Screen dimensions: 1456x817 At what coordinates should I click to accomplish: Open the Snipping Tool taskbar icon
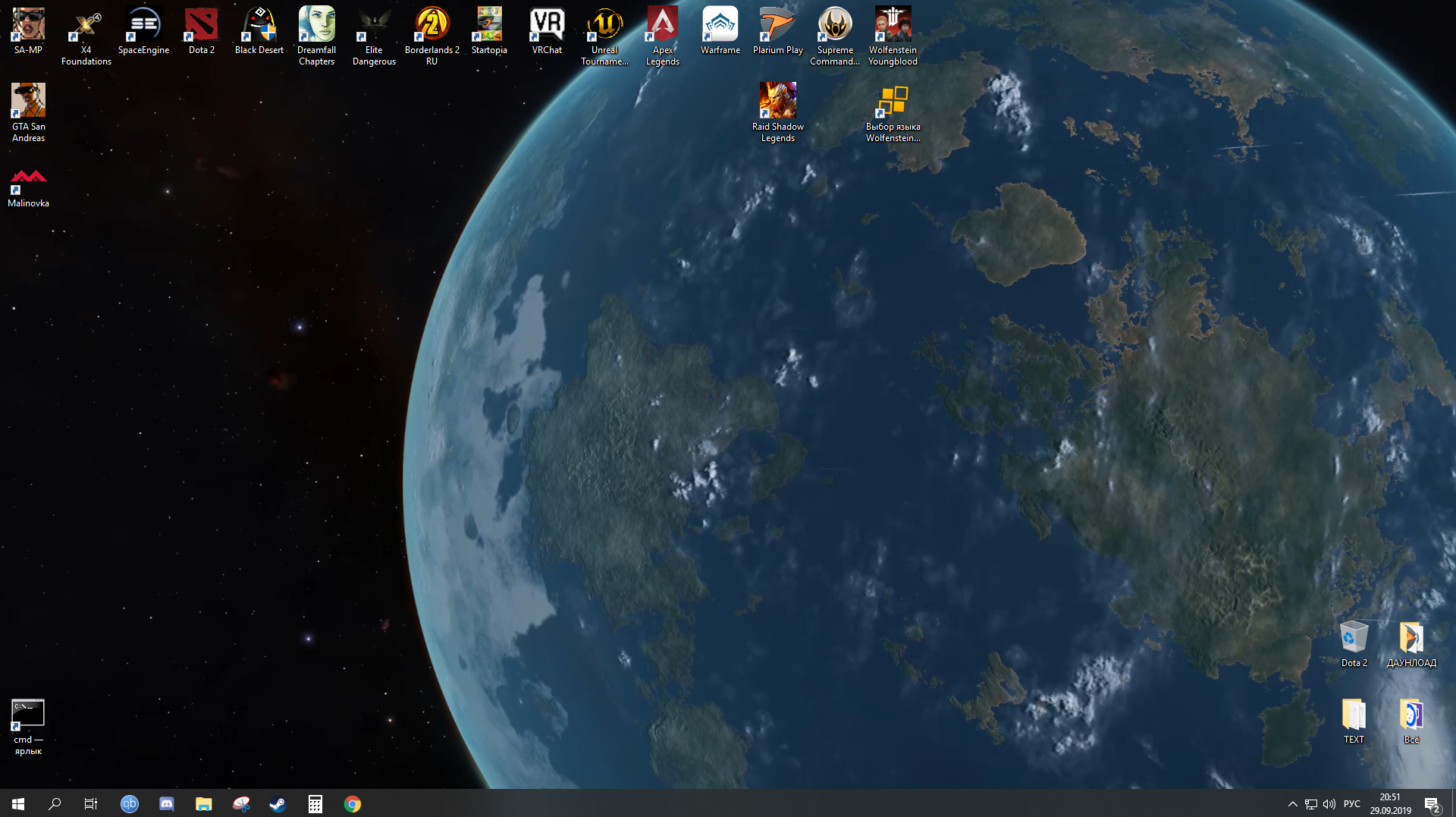pos(241,803)
